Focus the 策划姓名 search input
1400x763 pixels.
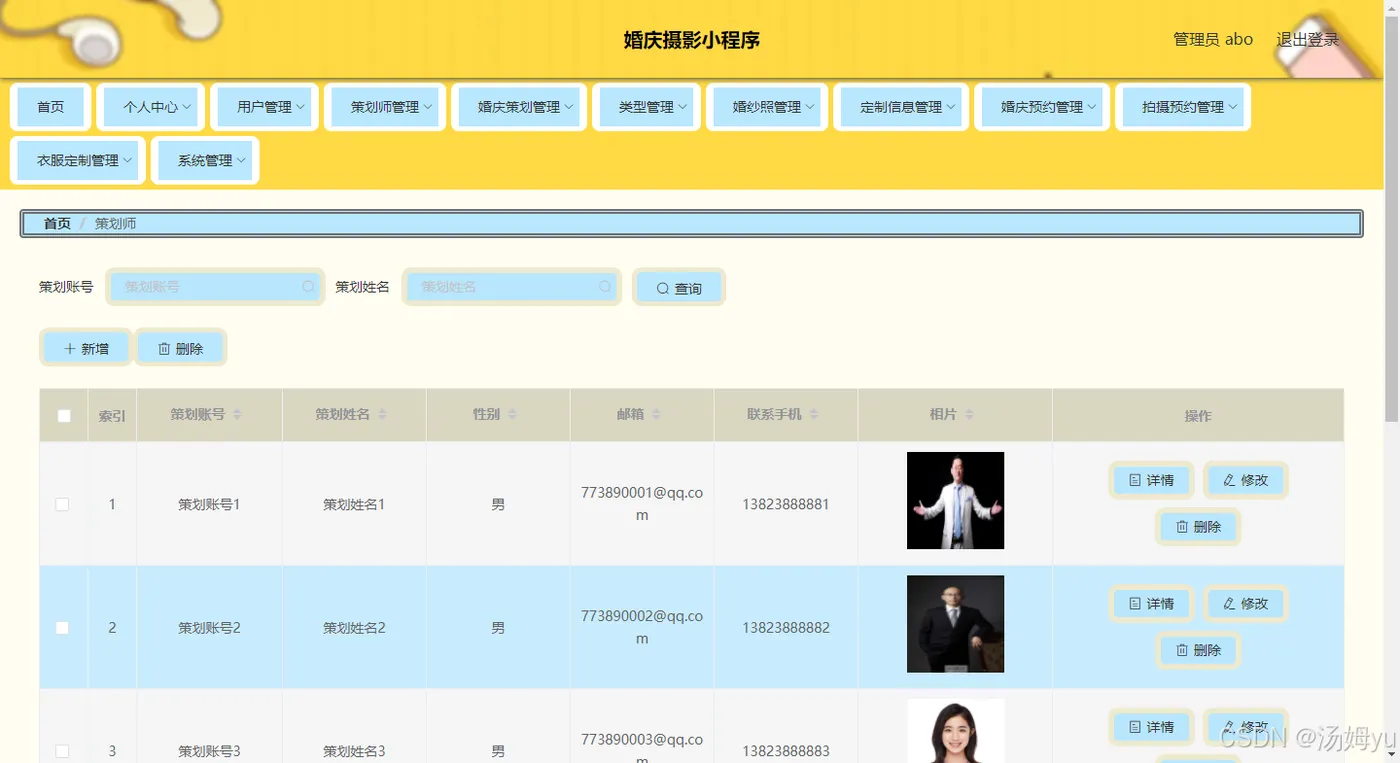[x=511, y=287]
